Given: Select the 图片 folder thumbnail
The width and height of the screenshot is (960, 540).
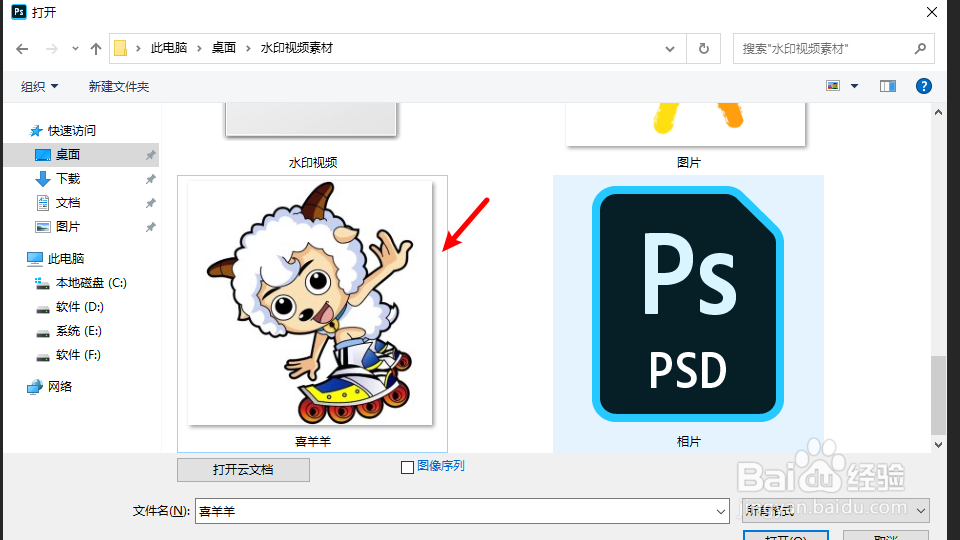Looking at the screenshot, I should pos(685,124).
